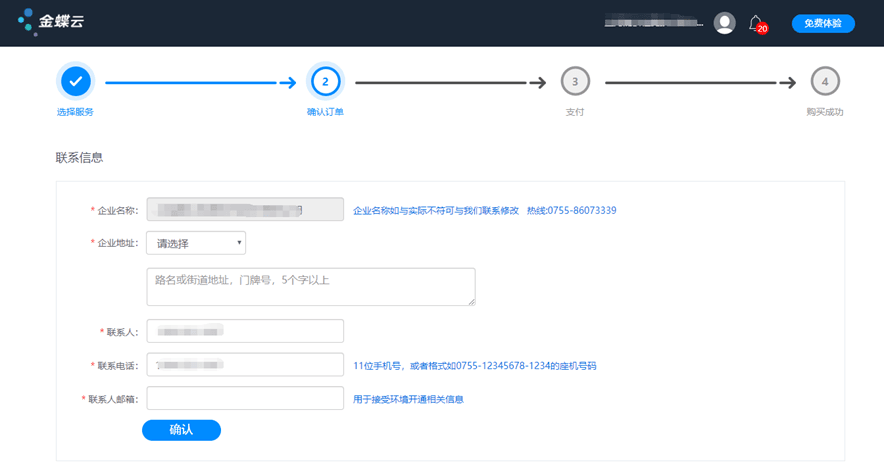Viewport: 884px width, 475px height.
Task: Focus the 联系人邮箱 input field
Action: [245, 398]
